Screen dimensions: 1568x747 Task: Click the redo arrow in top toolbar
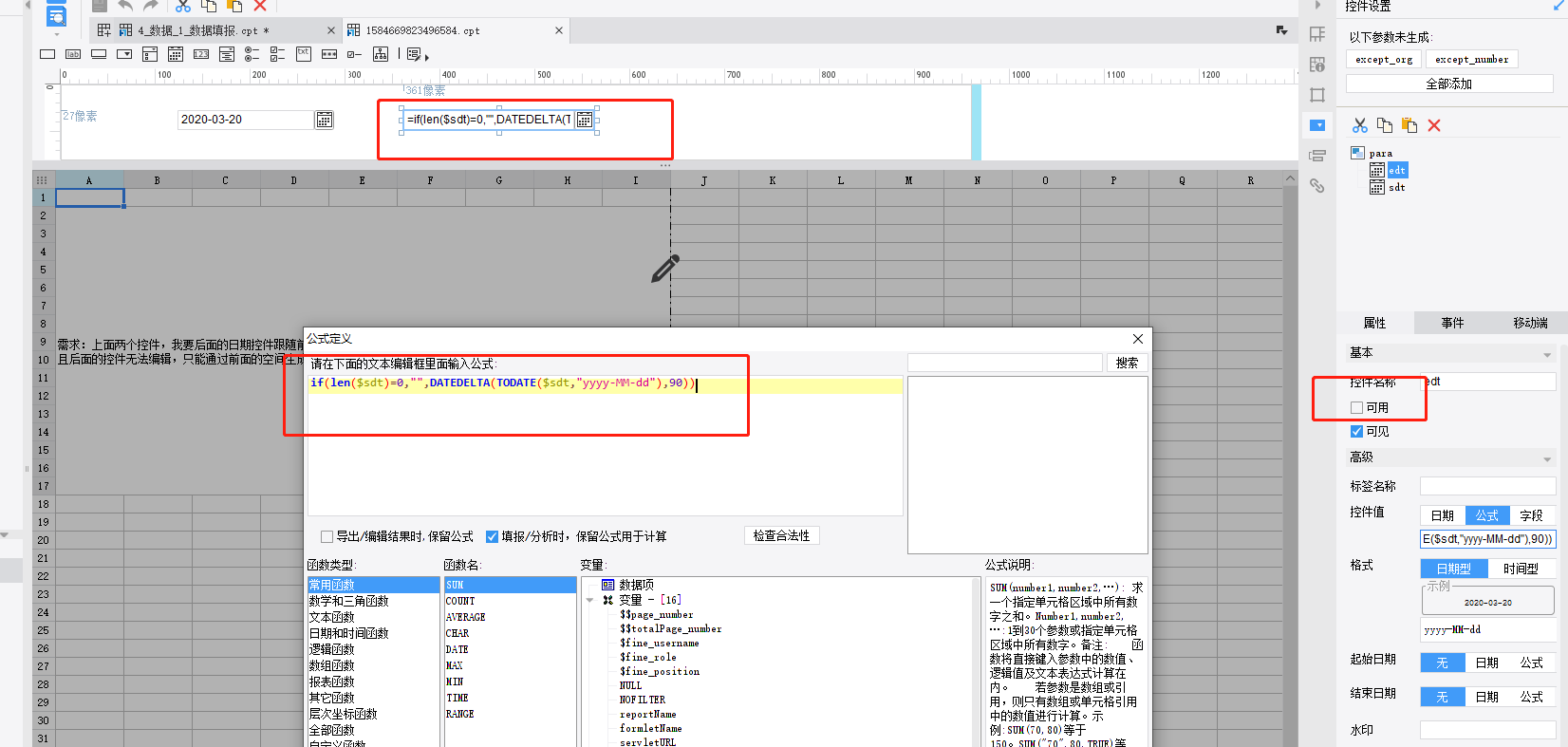pos(150,6)
